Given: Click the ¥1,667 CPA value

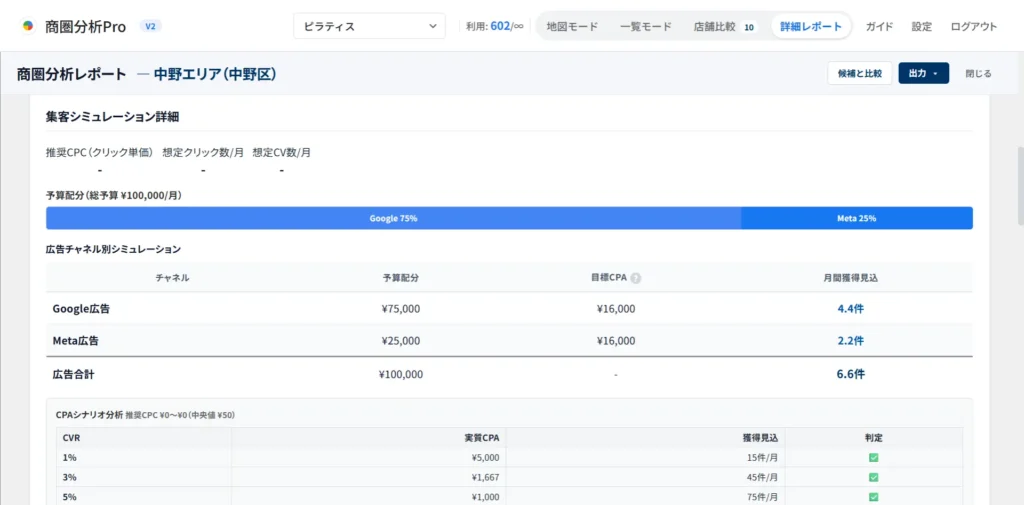Looking at the screenshot, I should 485,477.
